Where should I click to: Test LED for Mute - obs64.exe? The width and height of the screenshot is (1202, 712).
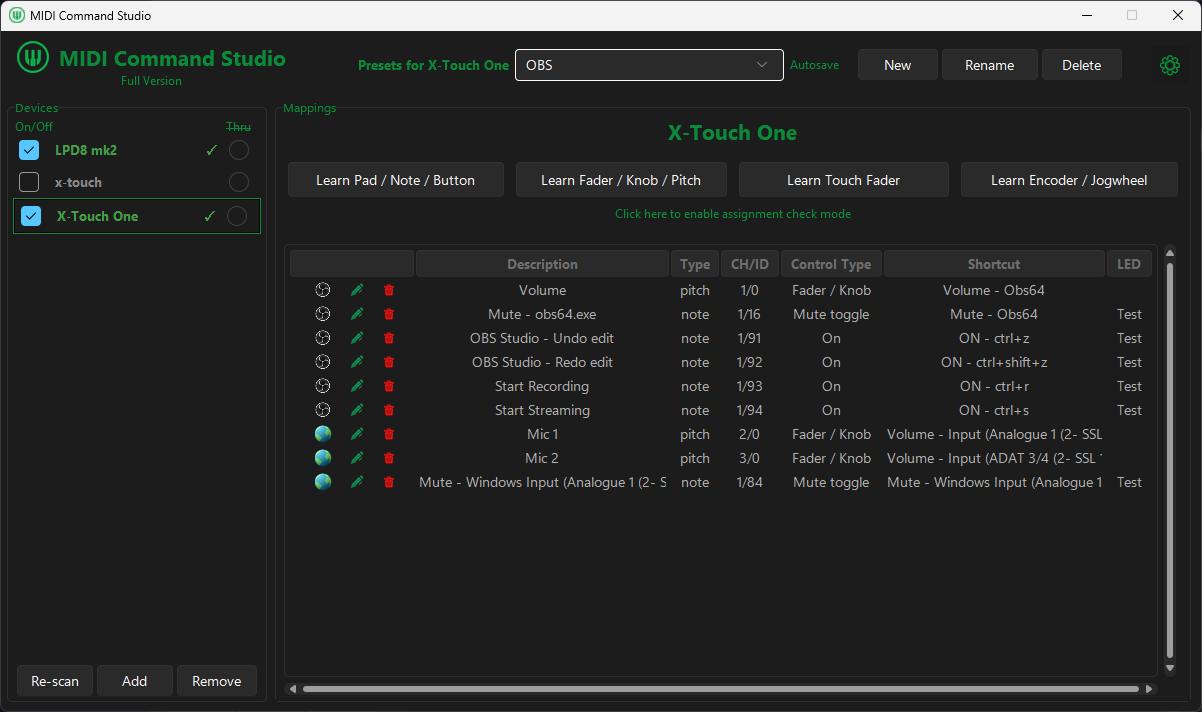(x=1129, y=314)
